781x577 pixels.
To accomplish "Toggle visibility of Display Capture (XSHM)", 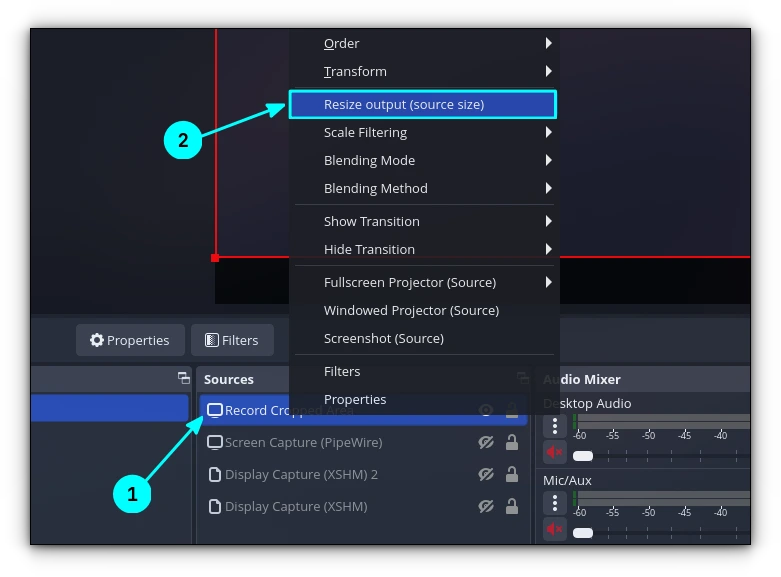I will (x=486, y=506).
